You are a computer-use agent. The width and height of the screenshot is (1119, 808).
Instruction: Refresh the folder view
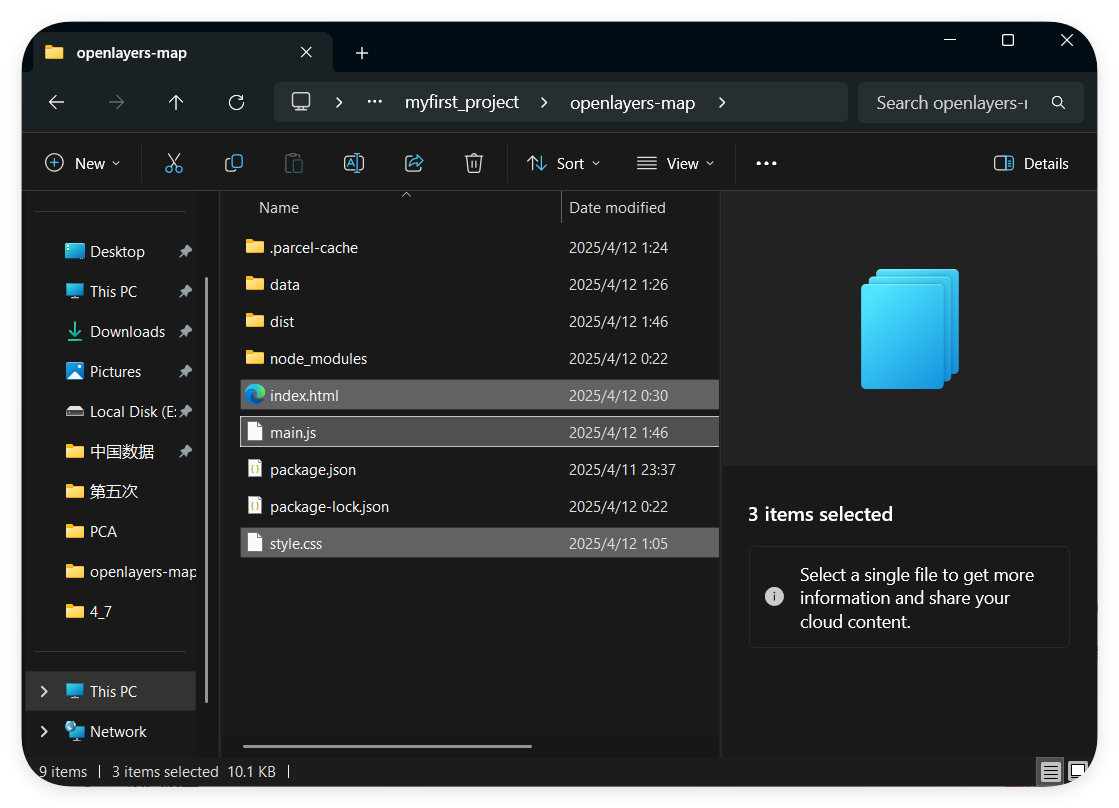coord(236,102)
